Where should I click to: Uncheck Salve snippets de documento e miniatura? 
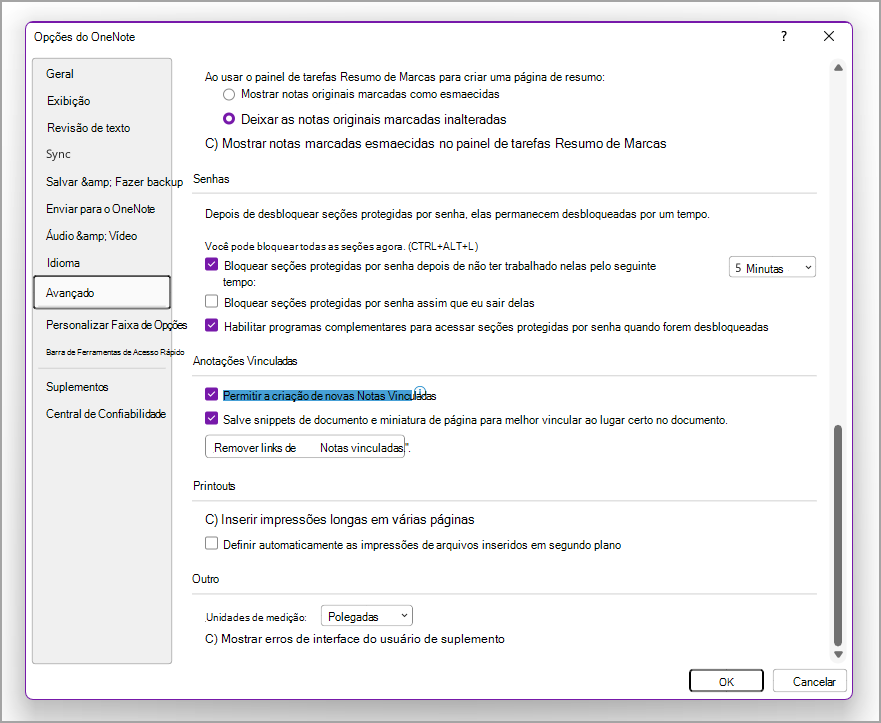211,419
